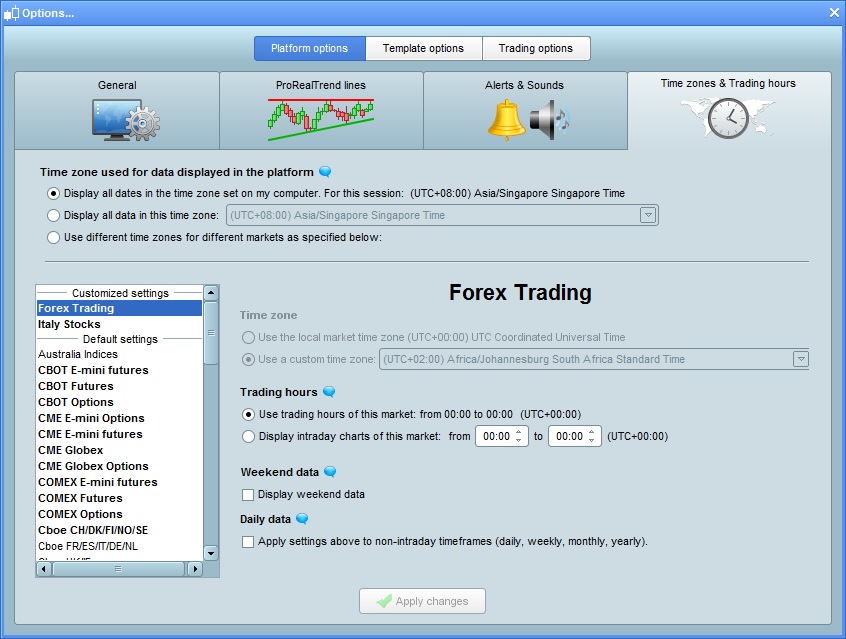Click the Alerts & Sounds bell icon
846x639 pixels.
click(x=506, y=120)
